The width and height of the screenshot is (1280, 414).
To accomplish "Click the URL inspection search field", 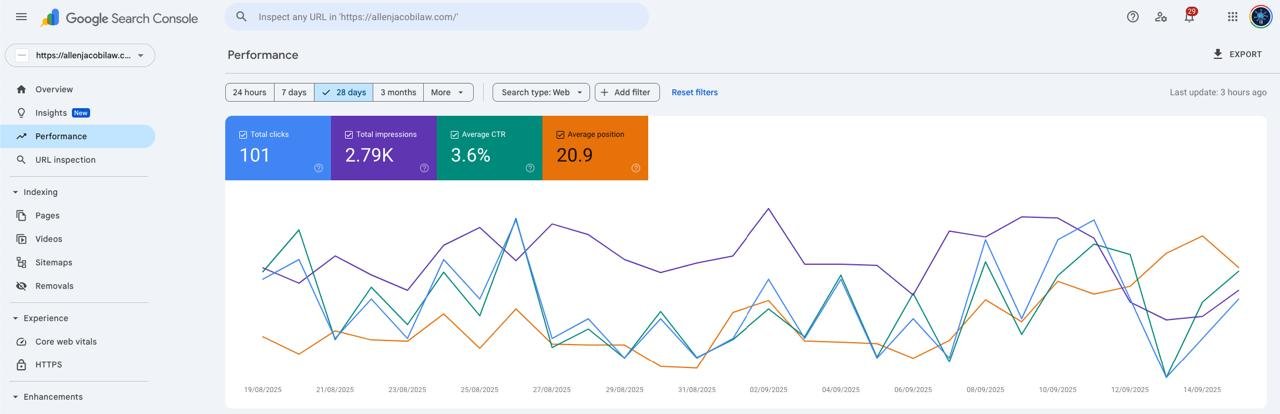I will coord(440,17).
